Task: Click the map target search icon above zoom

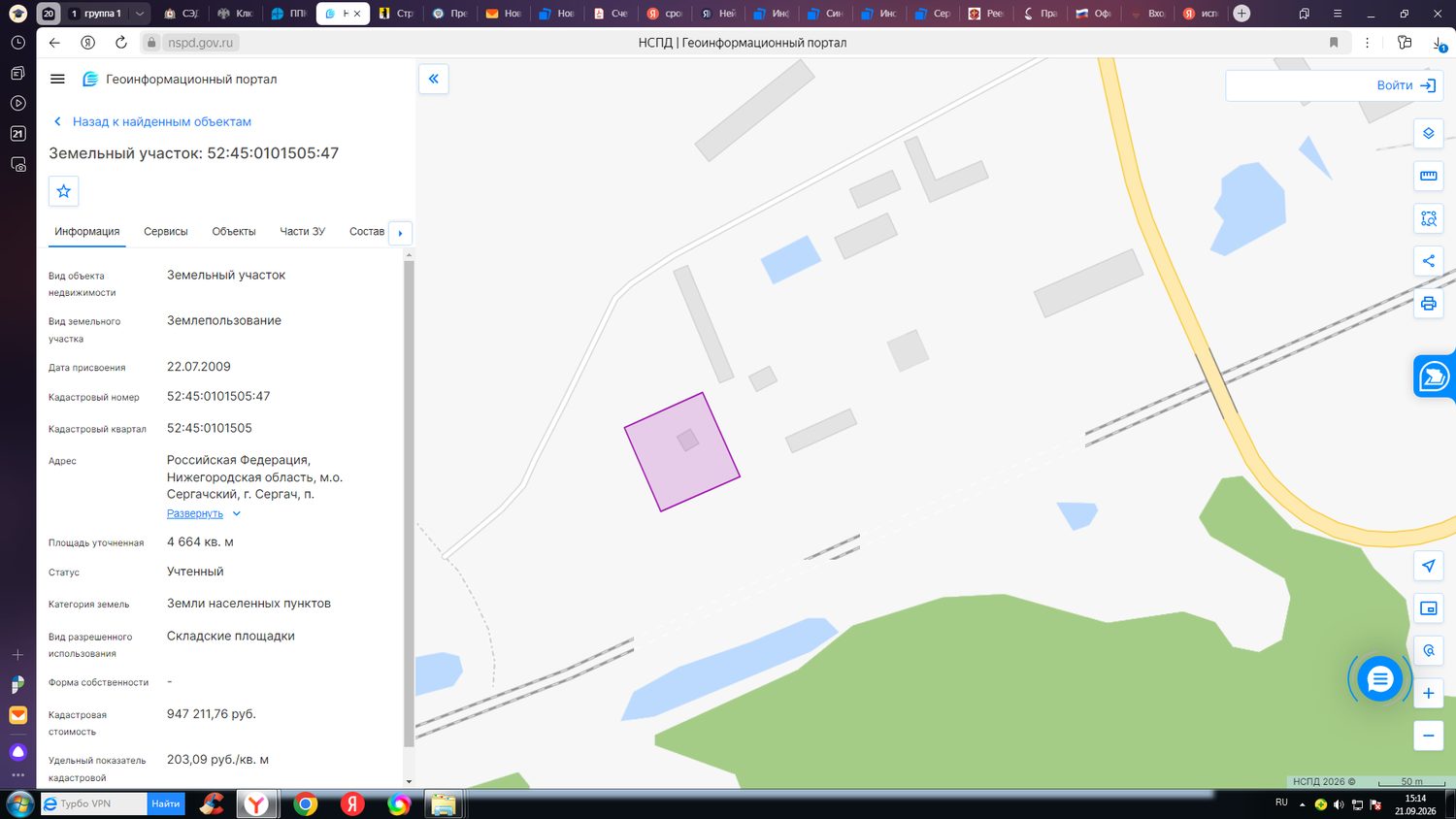Action: 1428,650
